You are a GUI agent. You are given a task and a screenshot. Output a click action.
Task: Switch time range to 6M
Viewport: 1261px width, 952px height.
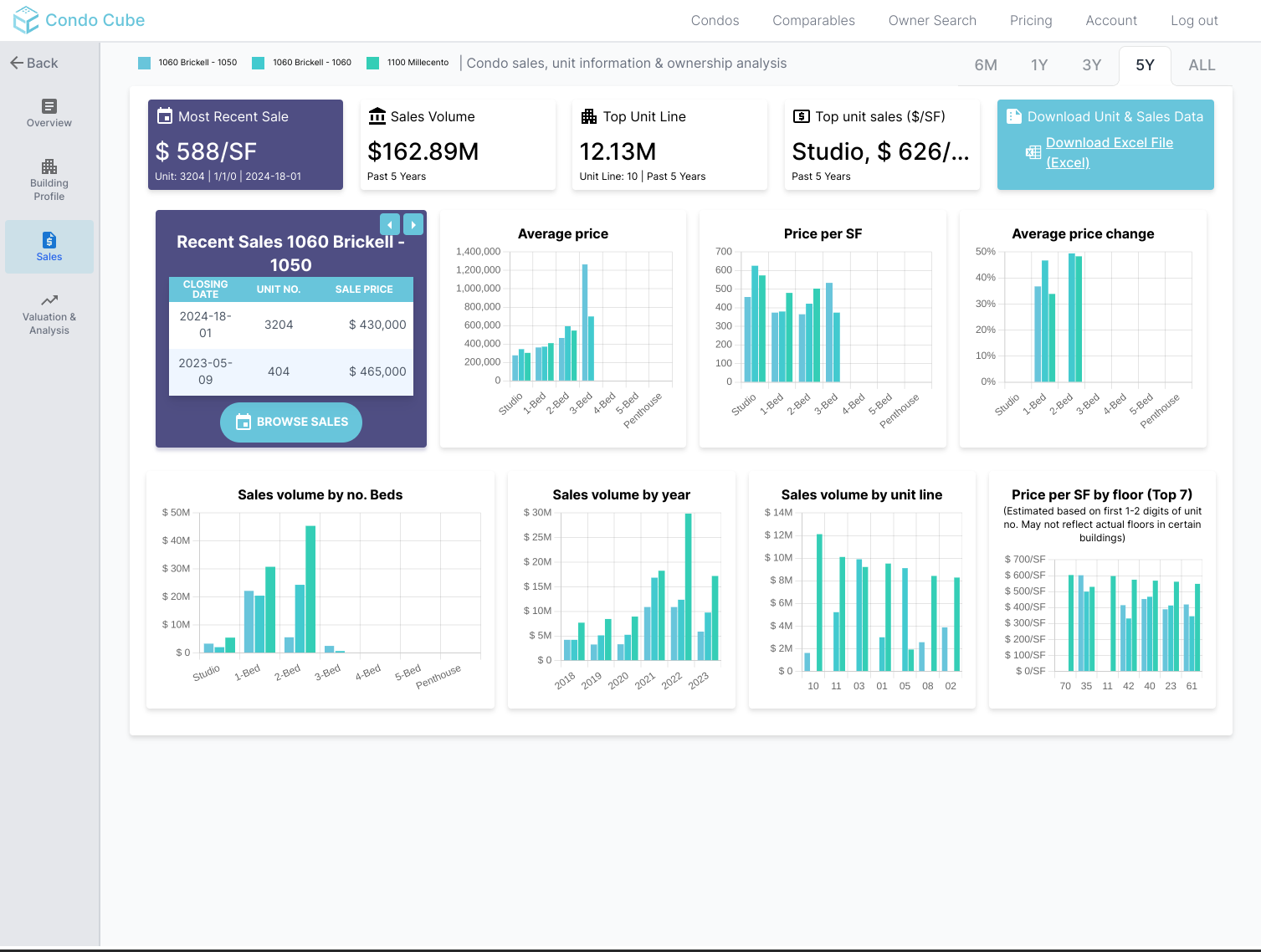pyautogui.click(x=986, y=65)
